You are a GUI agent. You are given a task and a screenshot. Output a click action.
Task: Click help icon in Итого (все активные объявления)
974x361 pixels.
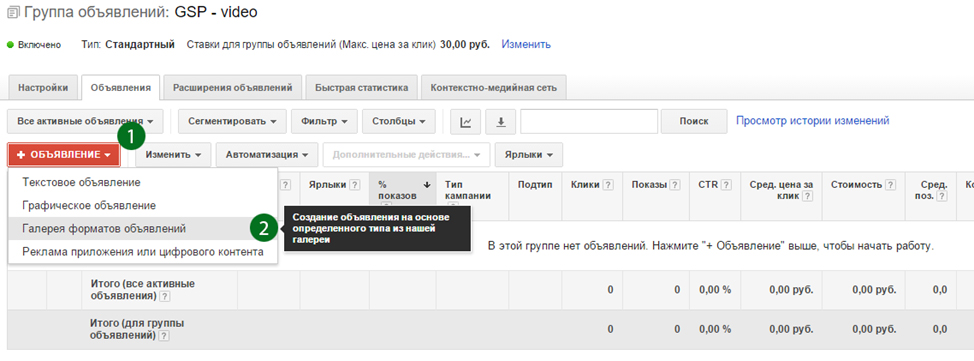165,296
